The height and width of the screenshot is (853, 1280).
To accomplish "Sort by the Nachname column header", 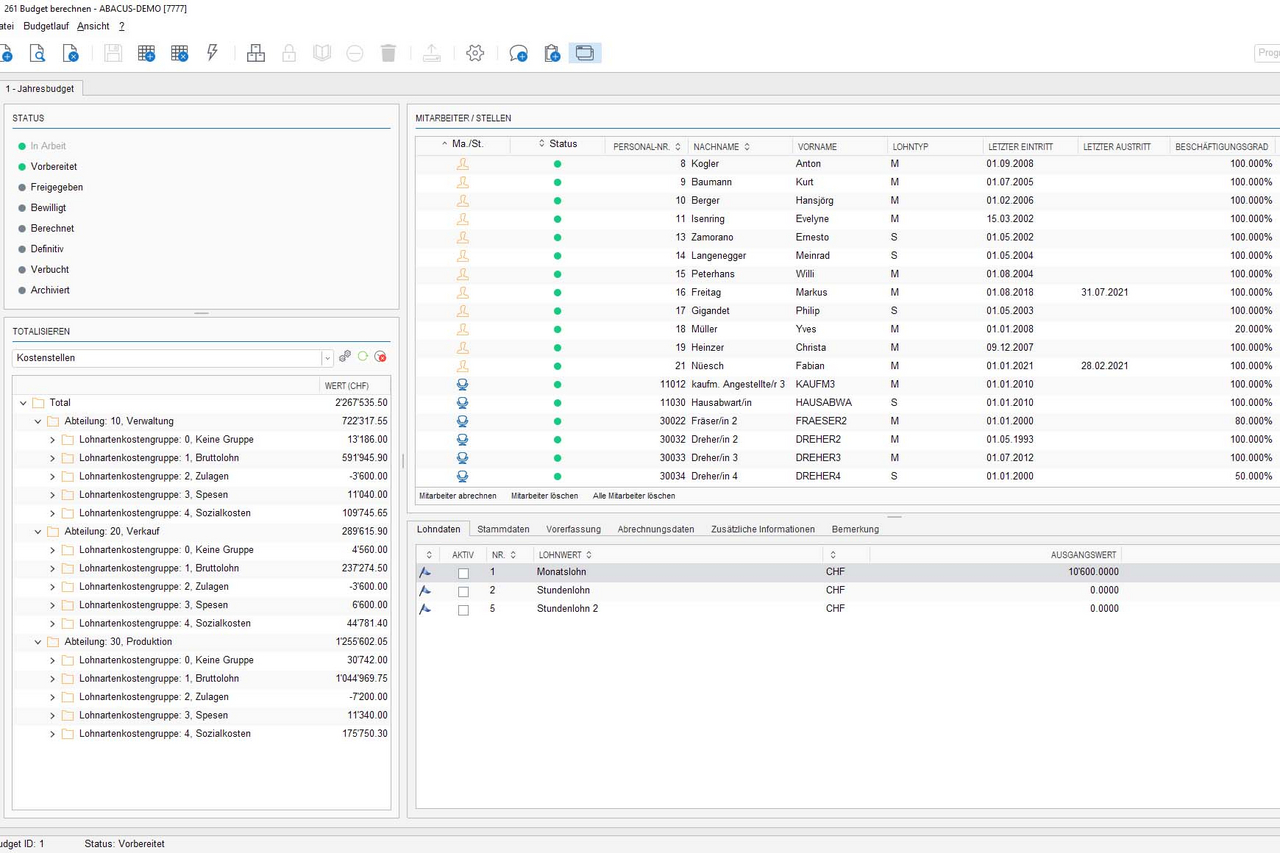I will click(x=715, y=146).
